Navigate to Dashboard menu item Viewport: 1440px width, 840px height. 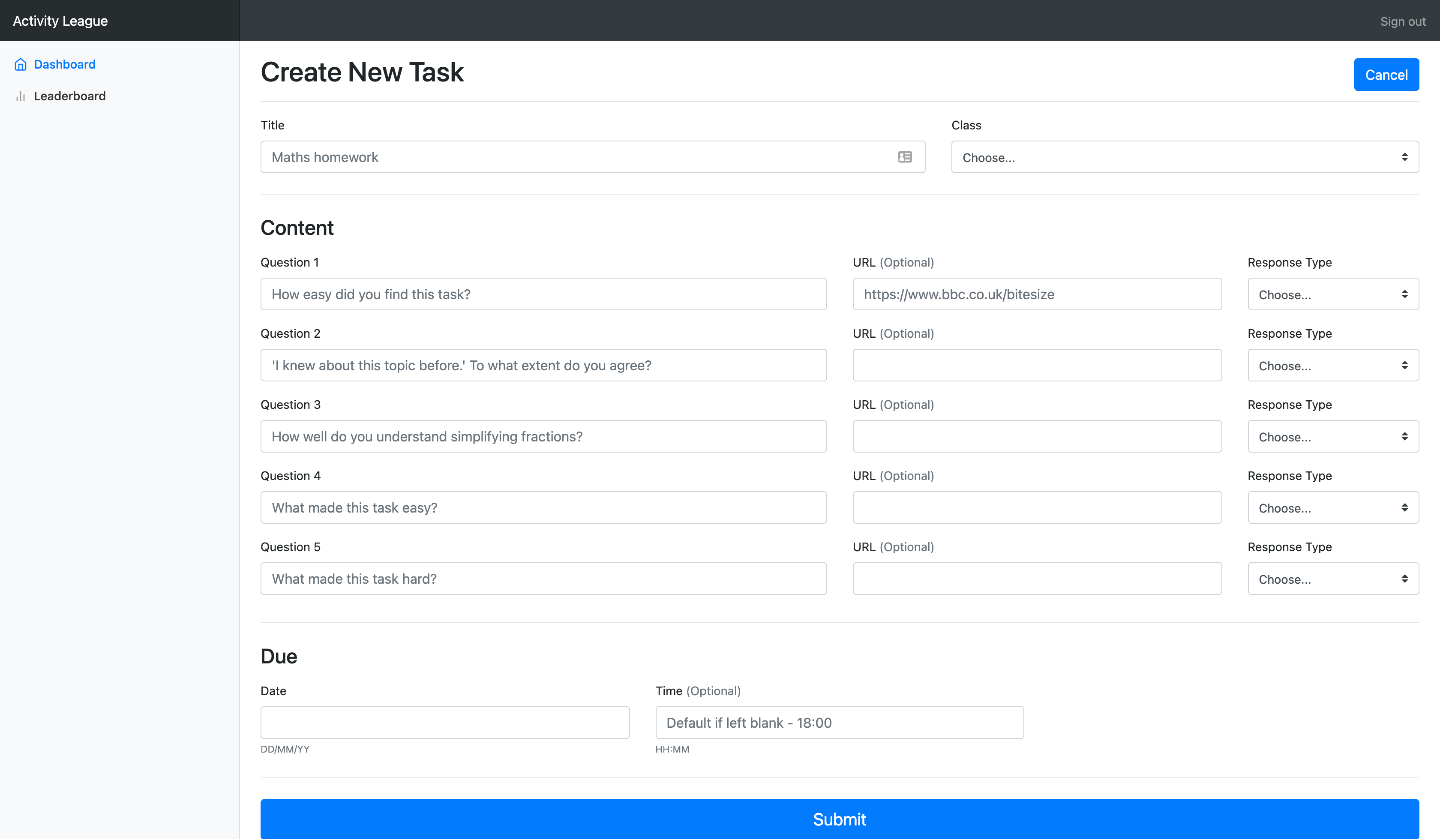click(64, 64)
